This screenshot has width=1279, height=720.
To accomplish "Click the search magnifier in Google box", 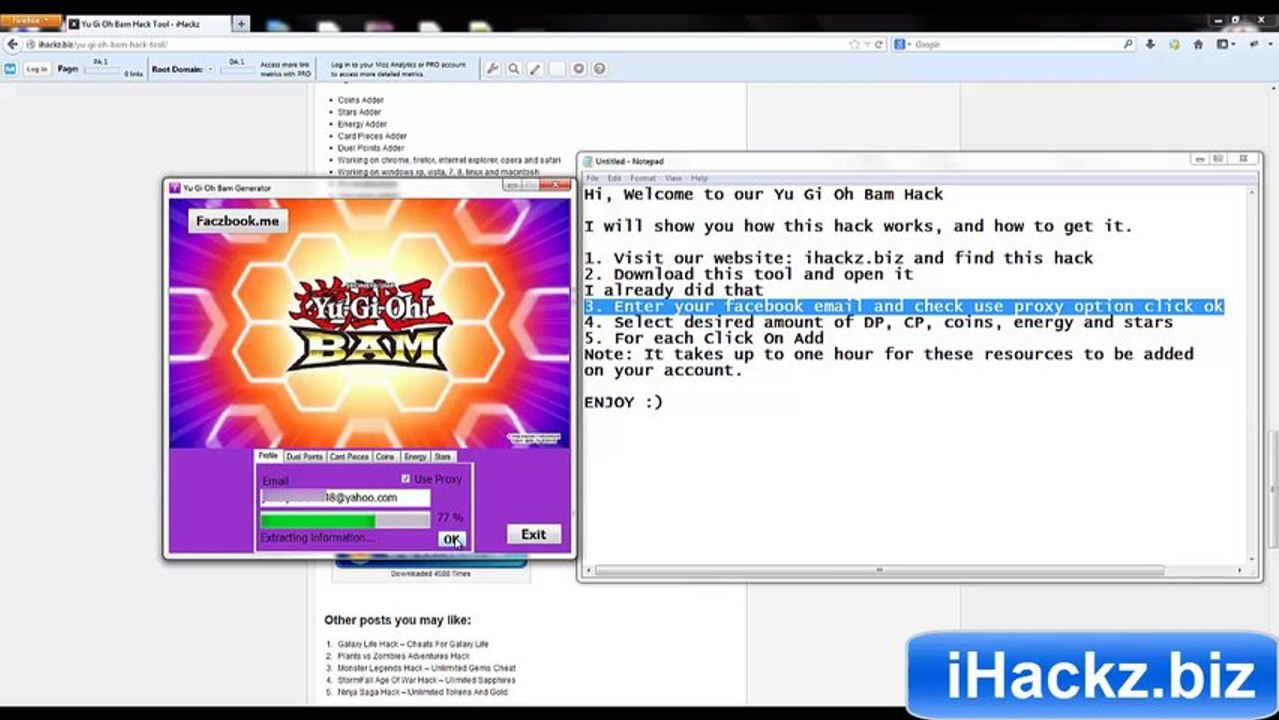I will coord(1128,45).
